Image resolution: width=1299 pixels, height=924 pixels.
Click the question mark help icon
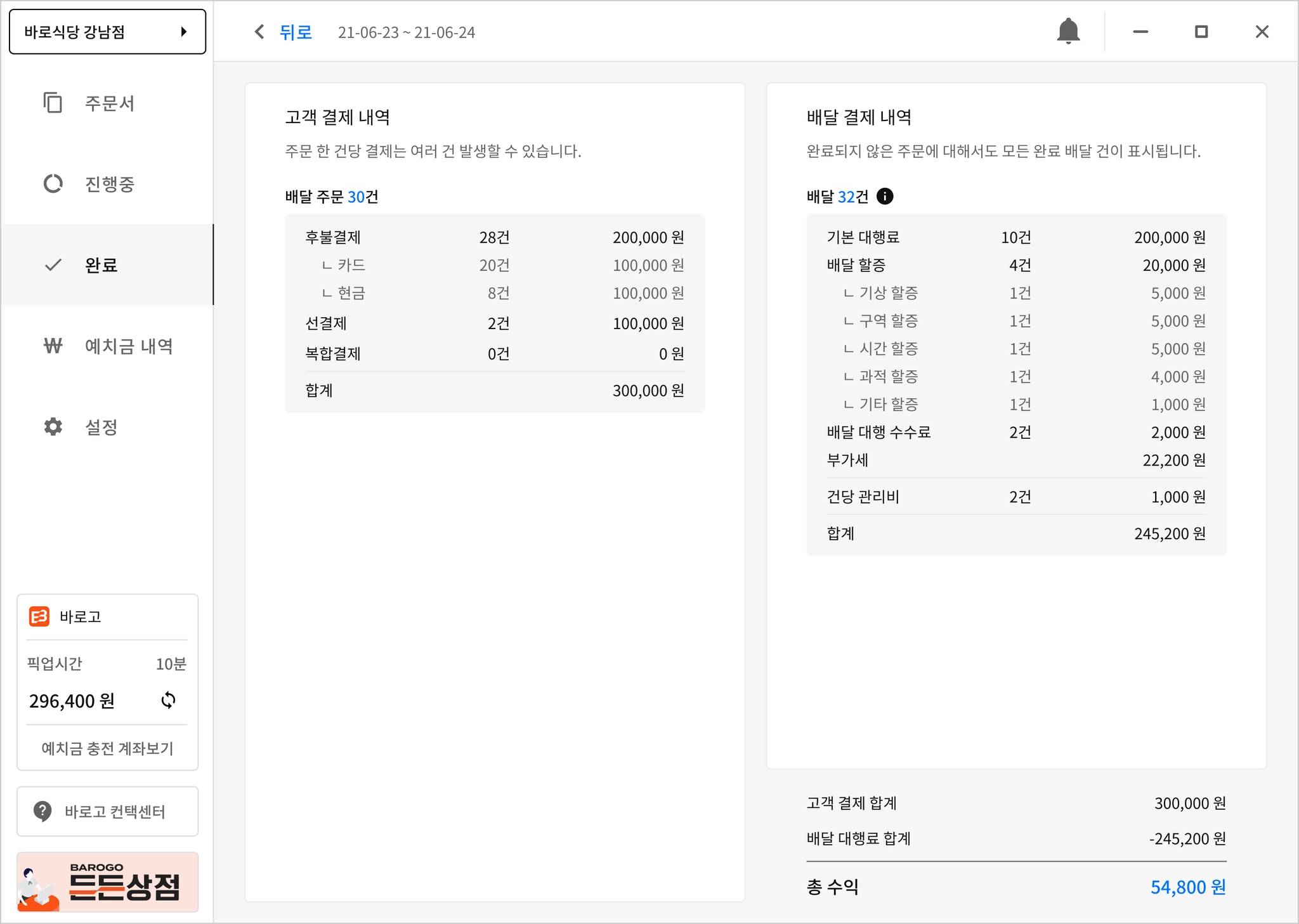42,811
